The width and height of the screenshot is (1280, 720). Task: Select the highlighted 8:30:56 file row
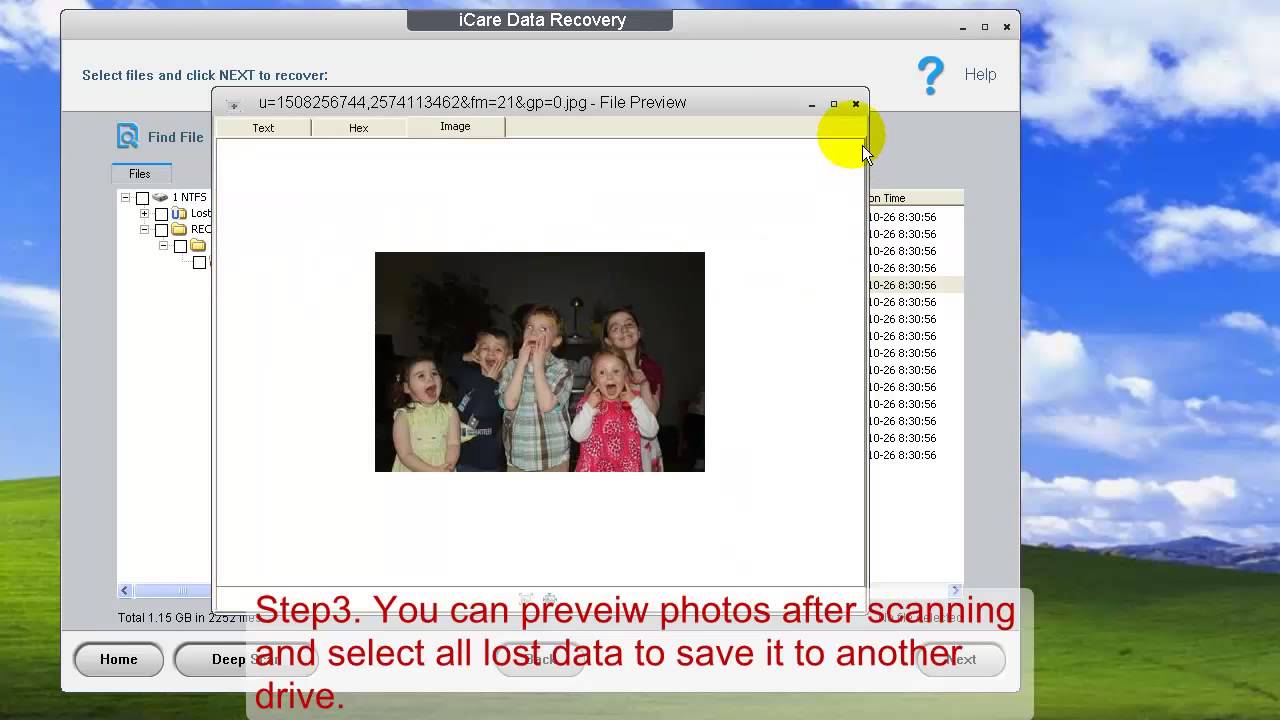click(x=916, y=285)
